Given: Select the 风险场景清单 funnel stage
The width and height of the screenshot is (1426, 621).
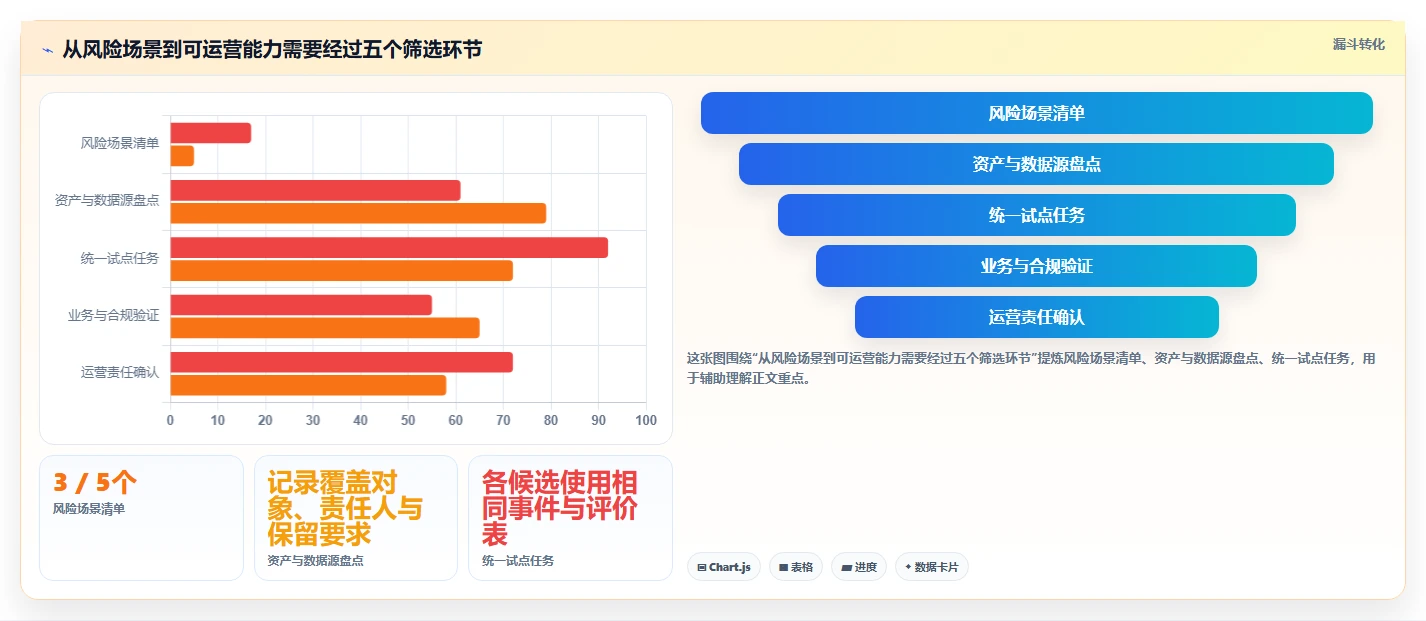Looking at the screenshot, I should pos(1037,113).
